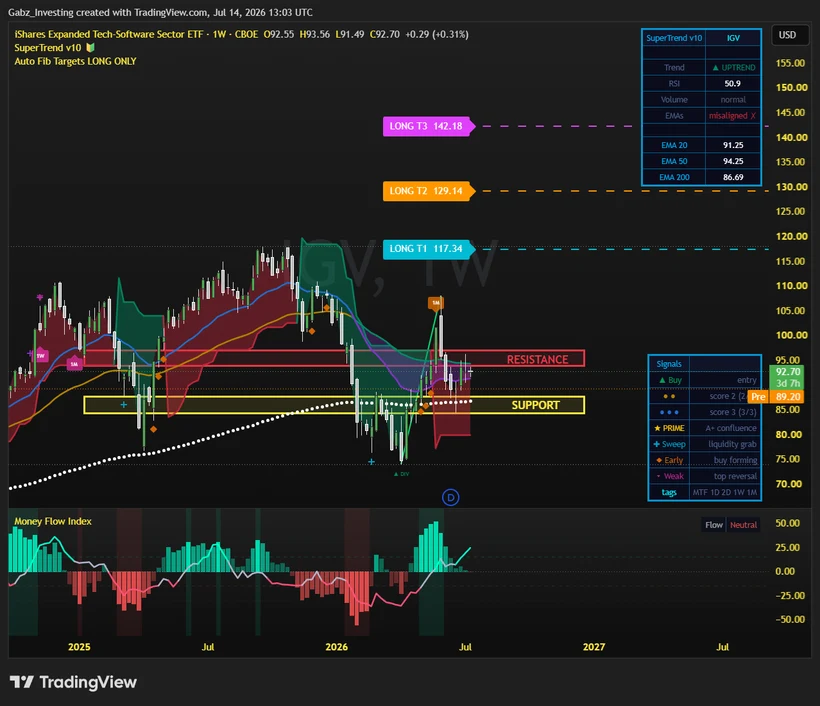Image resolution: width=820 pixels, height=706 pixels.
Task: Click the buy forming description
Action: [735, 460]
